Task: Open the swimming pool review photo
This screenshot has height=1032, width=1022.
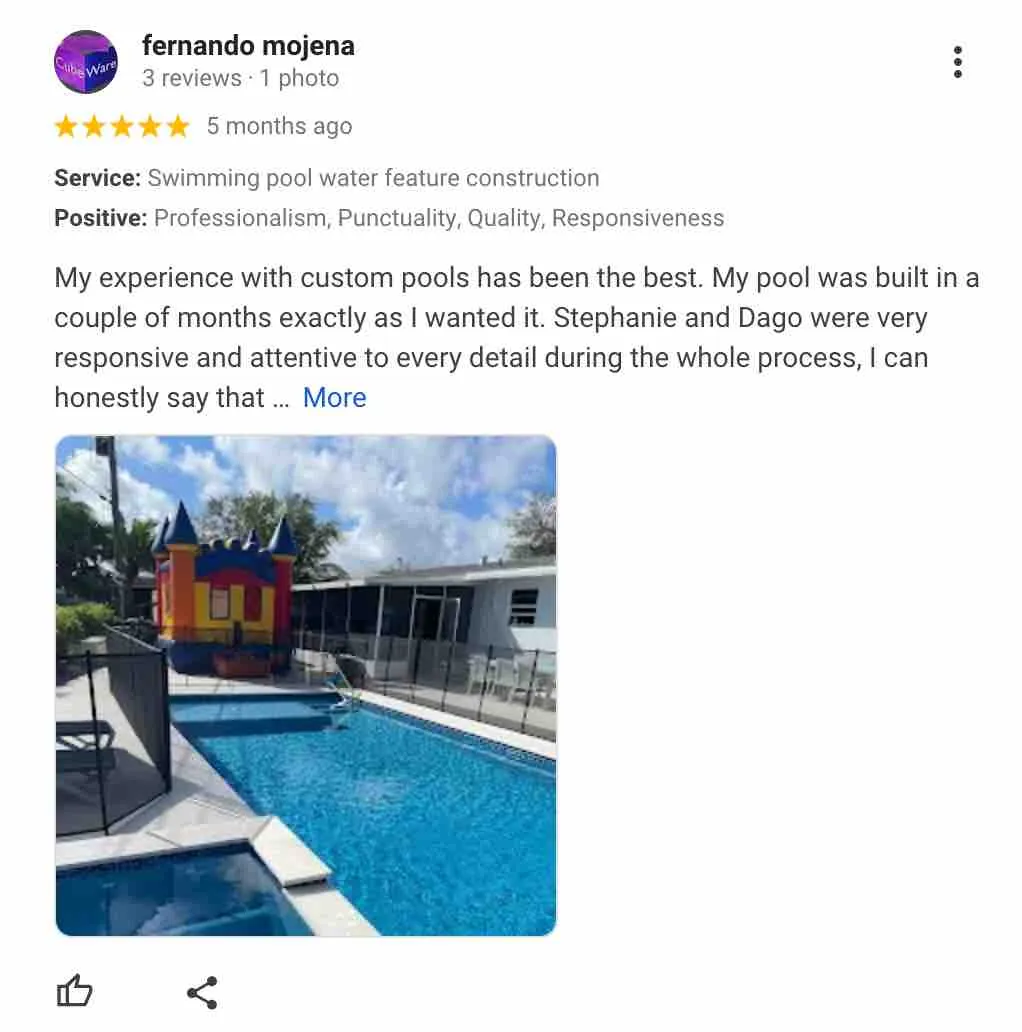Action: [x=306, y=685]
